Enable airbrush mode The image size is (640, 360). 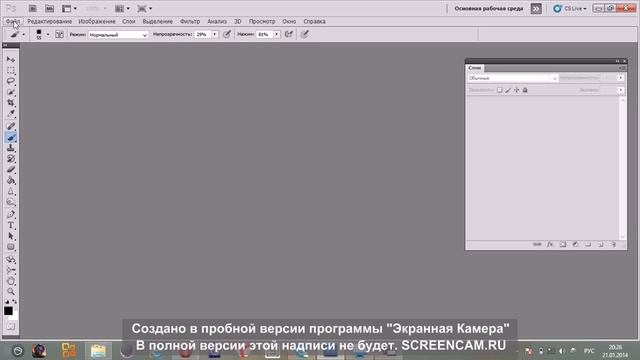289,34
